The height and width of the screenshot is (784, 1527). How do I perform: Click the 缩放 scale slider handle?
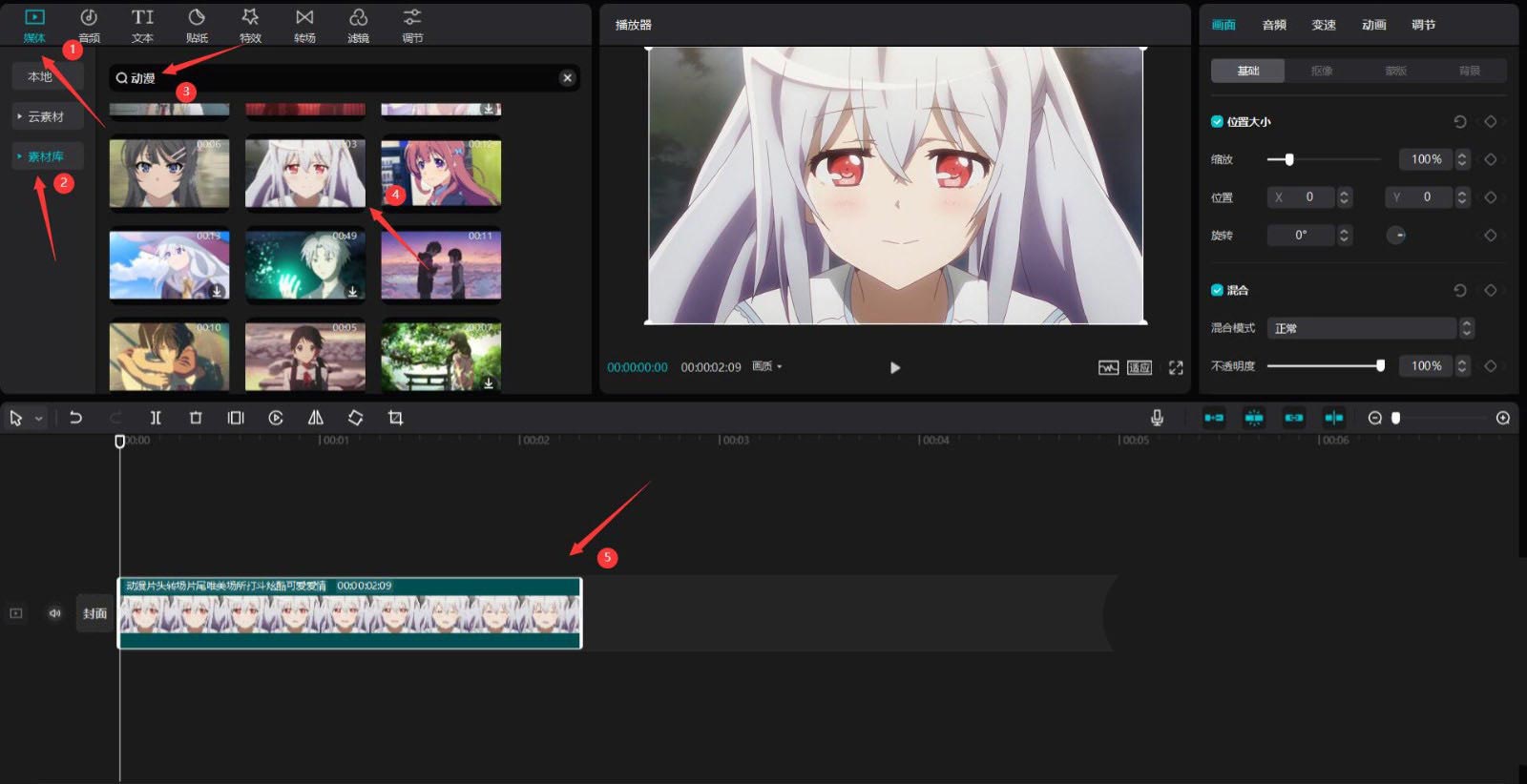(x=1289, y=159)
